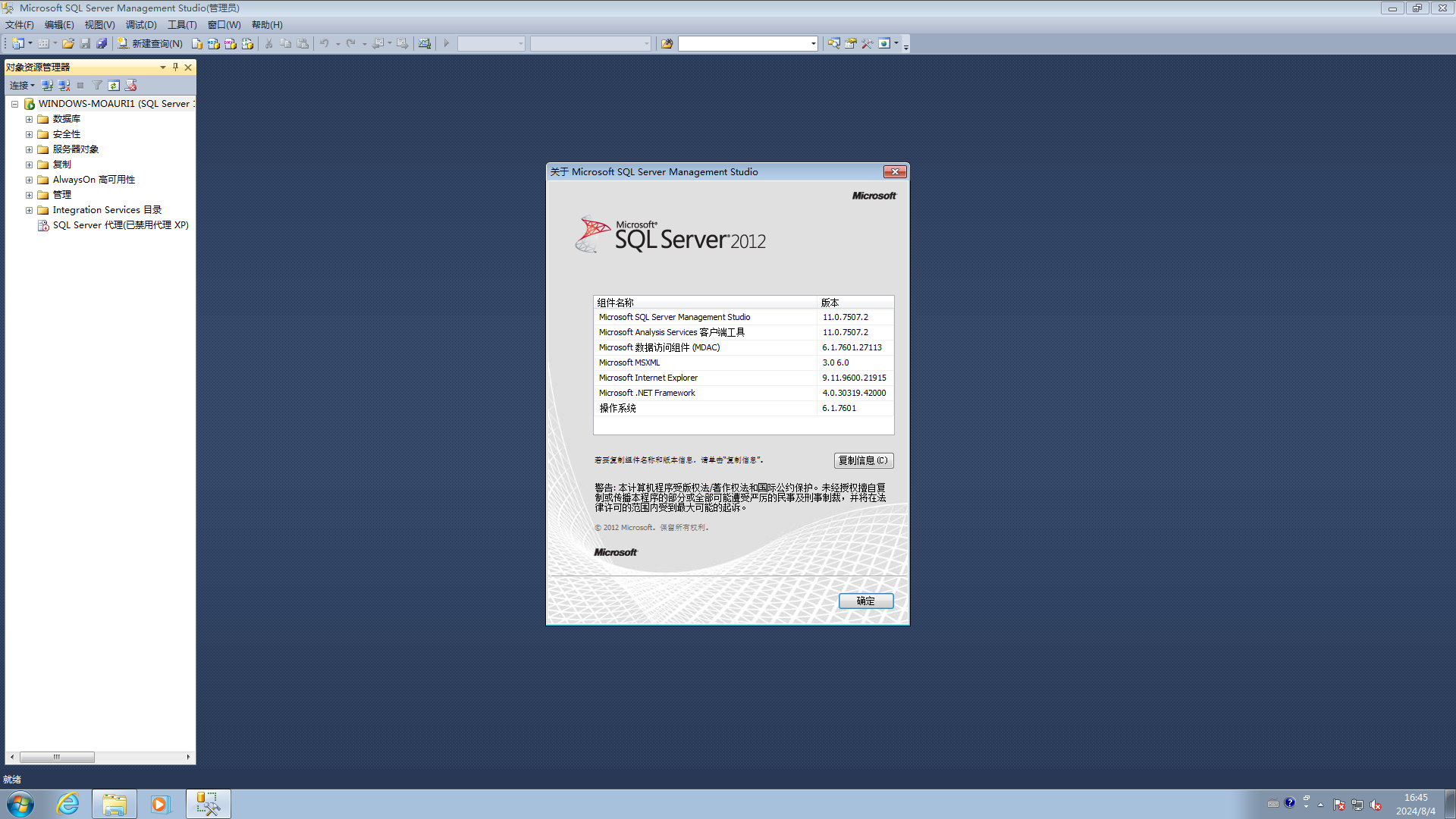This screenshot has width=1456, height=819.
Task: Expand the 复制 folder node
Action: (x=29, y=165)
